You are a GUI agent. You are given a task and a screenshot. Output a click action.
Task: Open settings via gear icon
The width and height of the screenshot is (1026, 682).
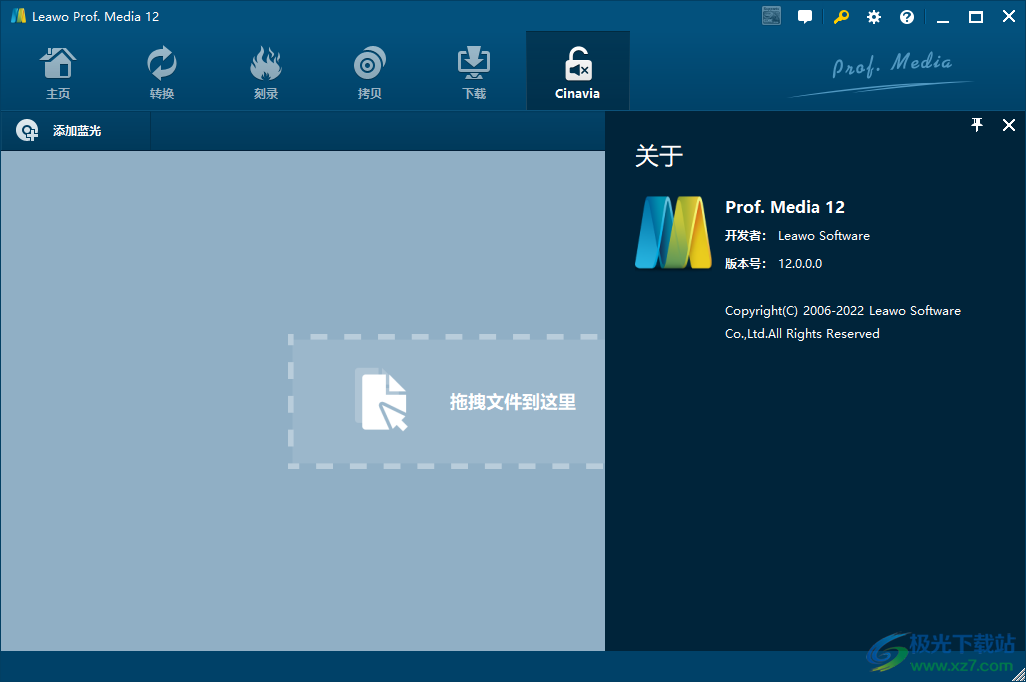(874, 18)
